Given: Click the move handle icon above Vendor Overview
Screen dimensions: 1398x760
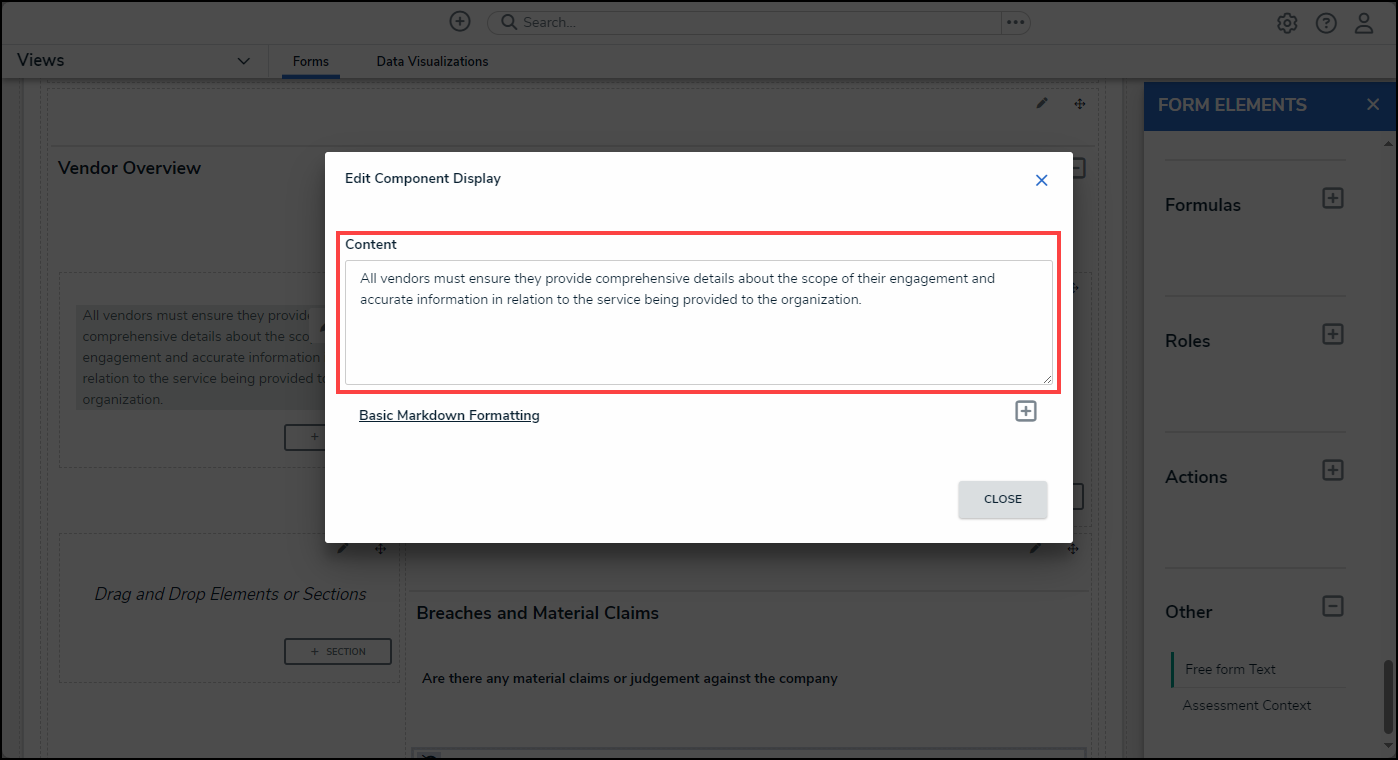Looking at the screenshot, I should tap(1080, 104).
